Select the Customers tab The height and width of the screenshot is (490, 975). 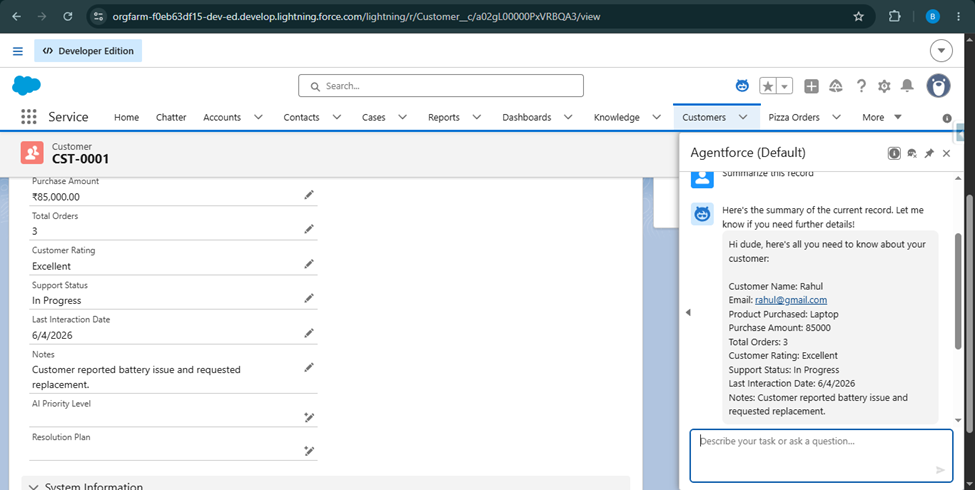(x=704, y=117)
